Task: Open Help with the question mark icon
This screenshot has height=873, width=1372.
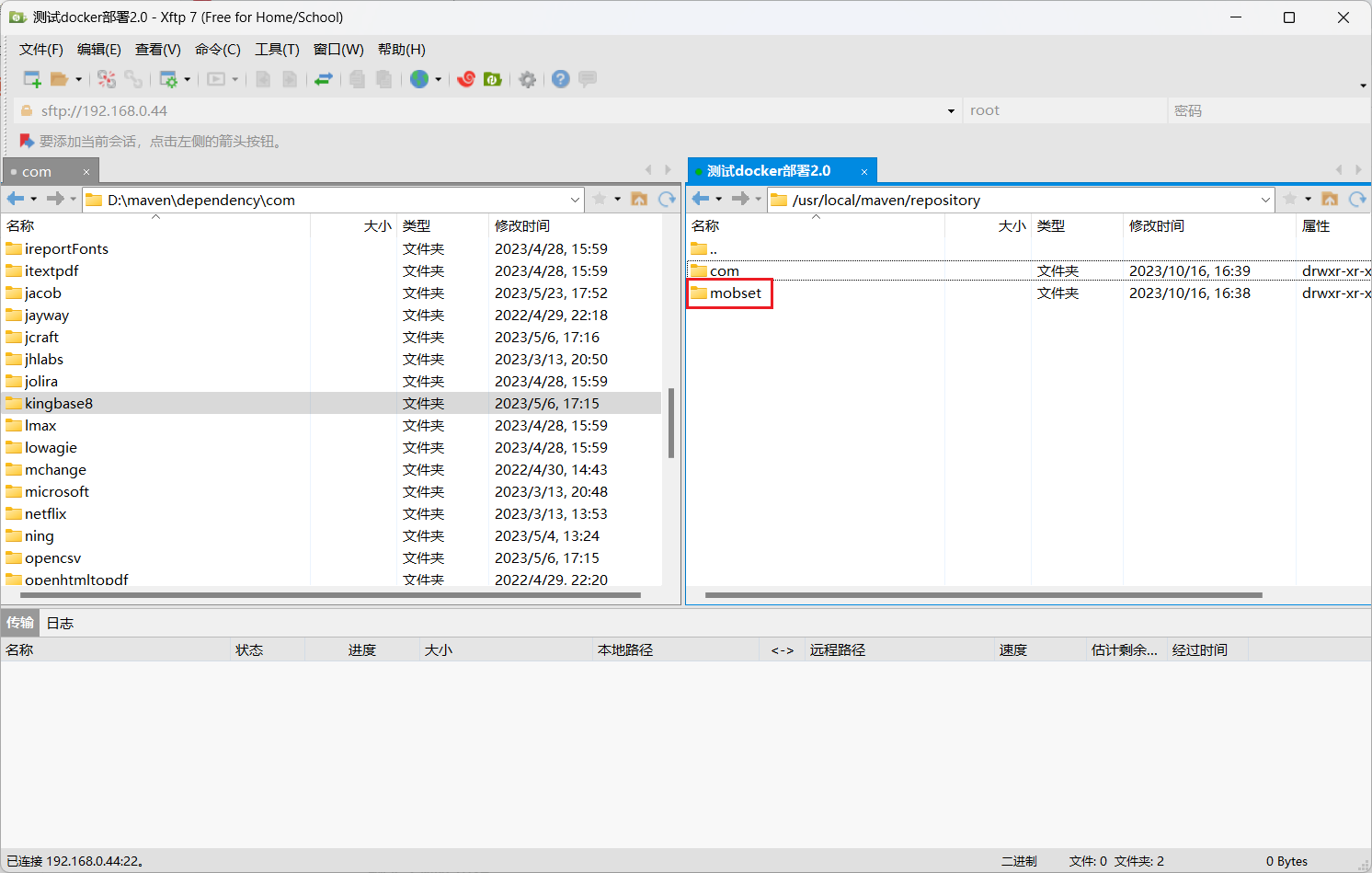Action: click(561, 79)
